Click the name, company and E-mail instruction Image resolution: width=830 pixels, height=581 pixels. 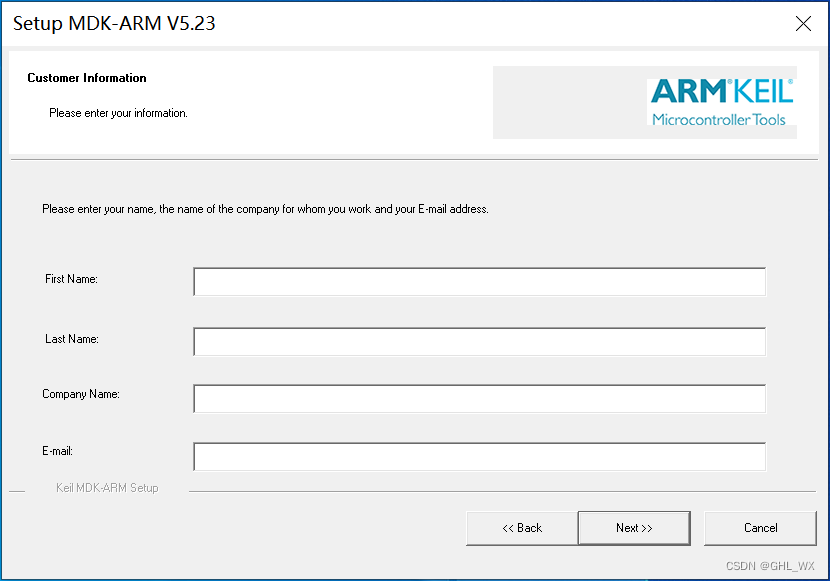coord(265,209)
